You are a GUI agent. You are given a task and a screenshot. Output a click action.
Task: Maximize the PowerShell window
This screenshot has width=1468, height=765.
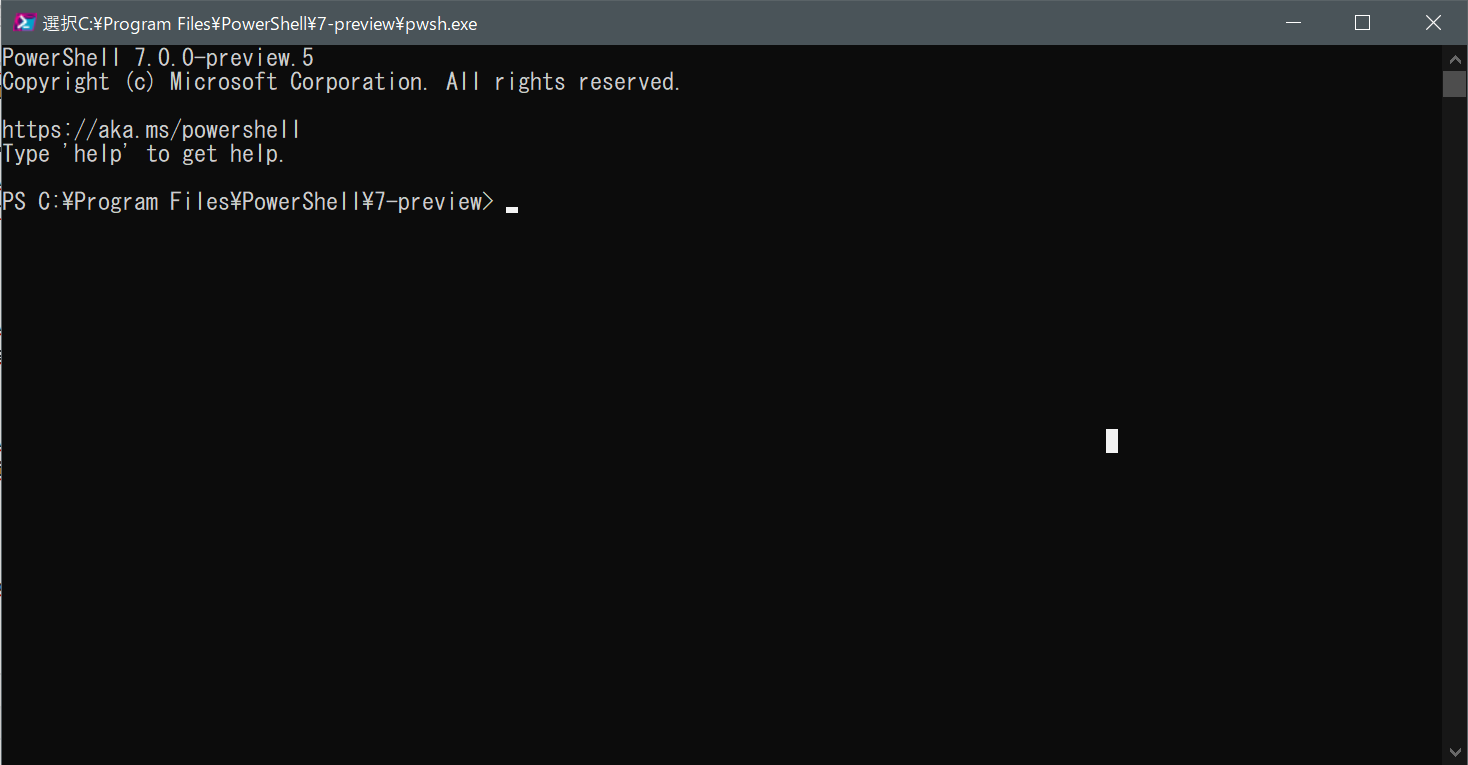(1362, 22)
